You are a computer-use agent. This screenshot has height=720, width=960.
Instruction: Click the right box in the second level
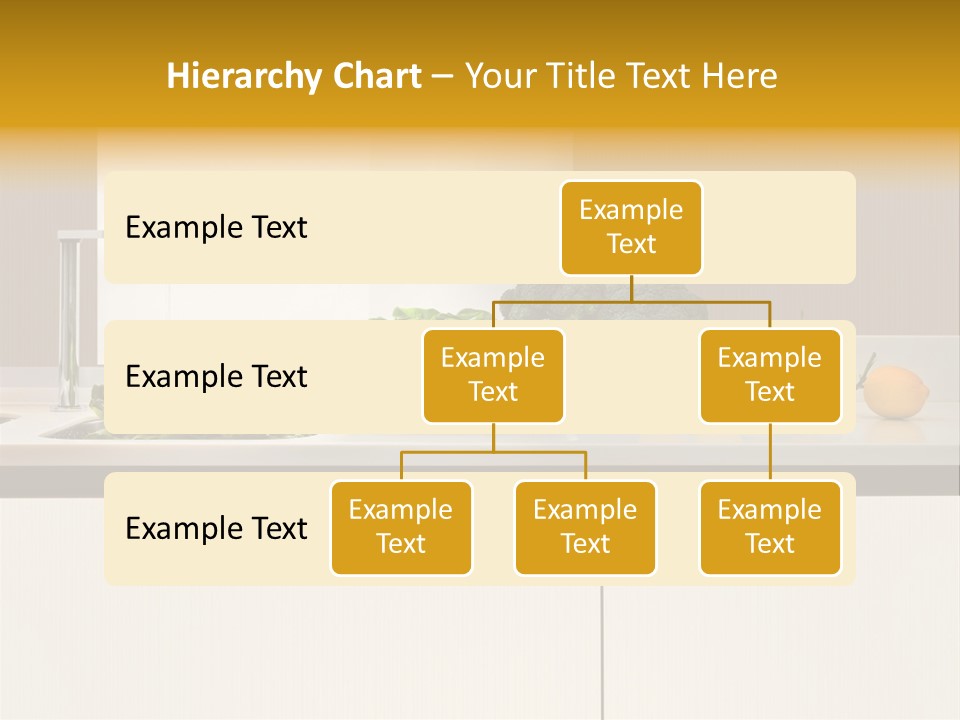pos(770,376)
